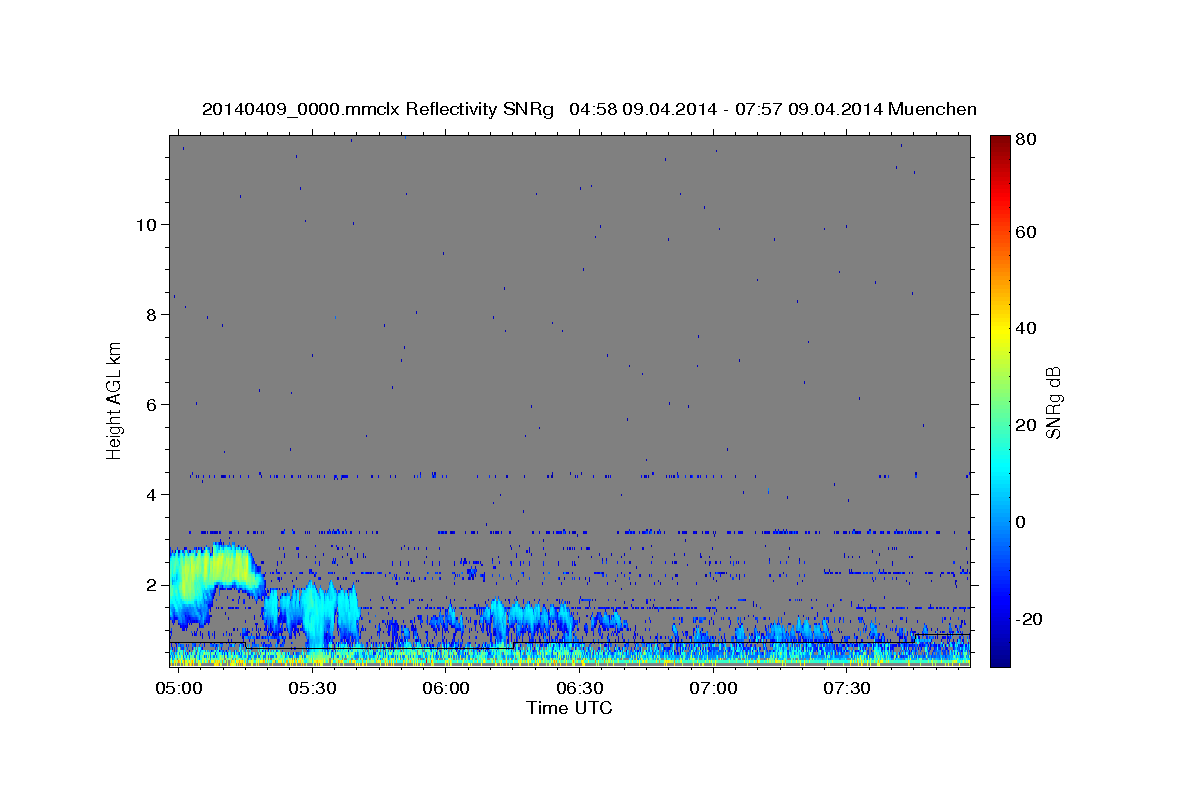Click the 06:00 time tick label

pos(446,689)
